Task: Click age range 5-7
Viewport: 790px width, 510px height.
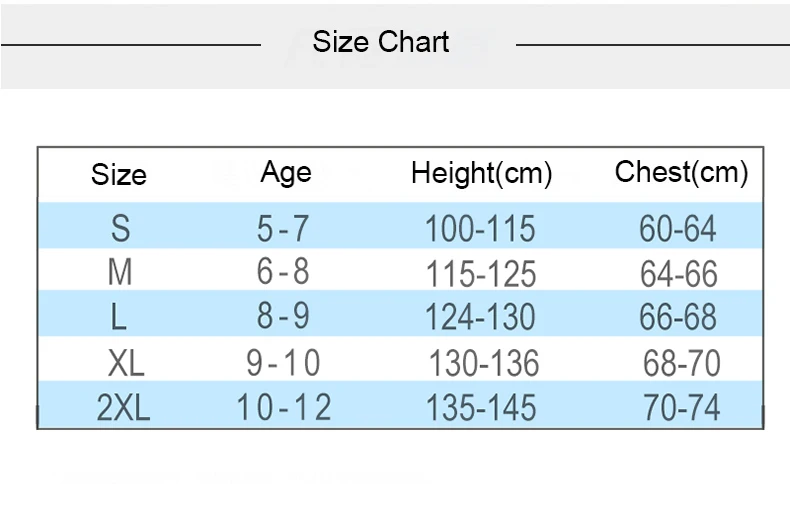Action: coord(283,228)
